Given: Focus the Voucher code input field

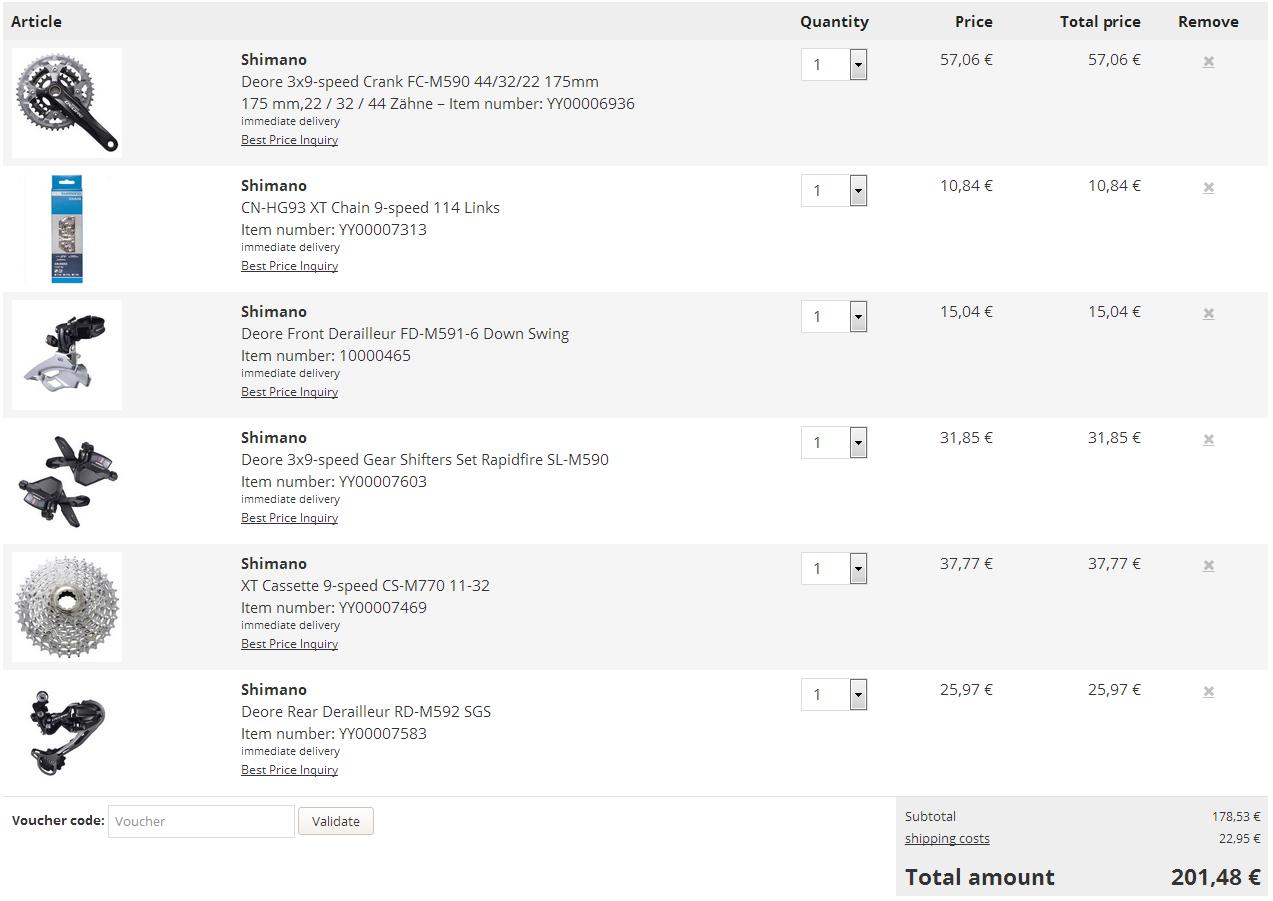Looking at the screenshot, I should tap(201, 821).
